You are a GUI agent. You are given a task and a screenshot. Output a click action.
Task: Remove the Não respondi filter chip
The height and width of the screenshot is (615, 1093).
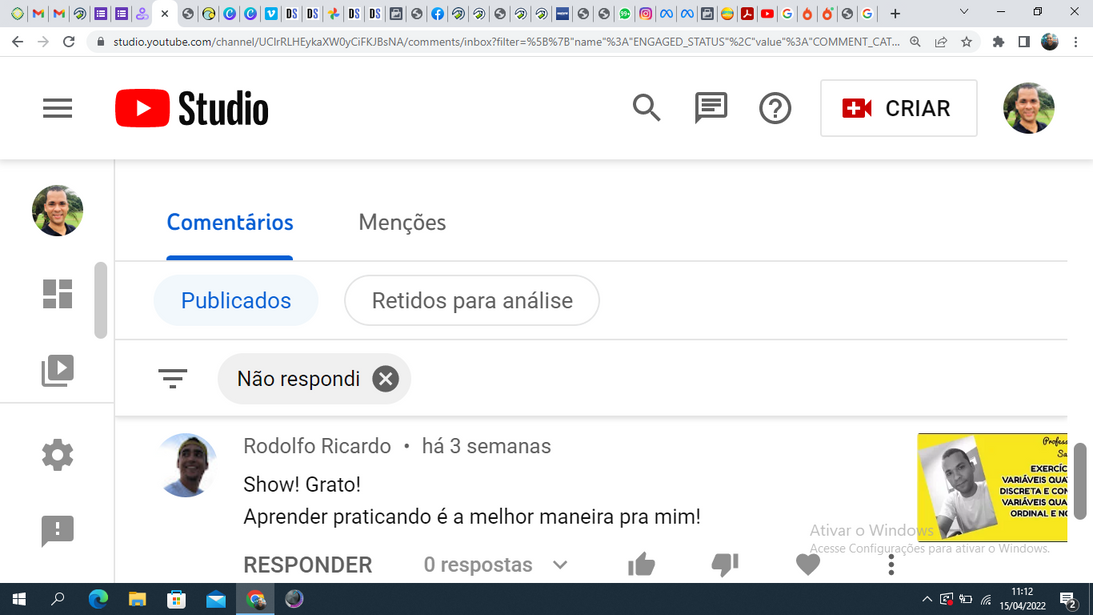click(385, 379)
